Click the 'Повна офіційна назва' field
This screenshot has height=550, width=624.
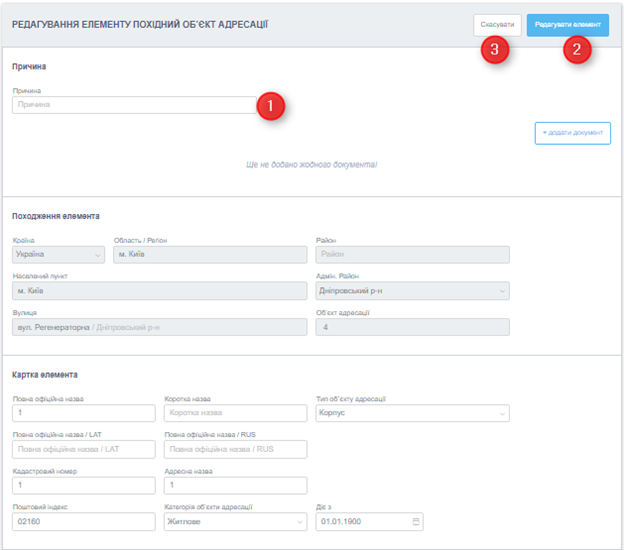click(x=84, y=413)
